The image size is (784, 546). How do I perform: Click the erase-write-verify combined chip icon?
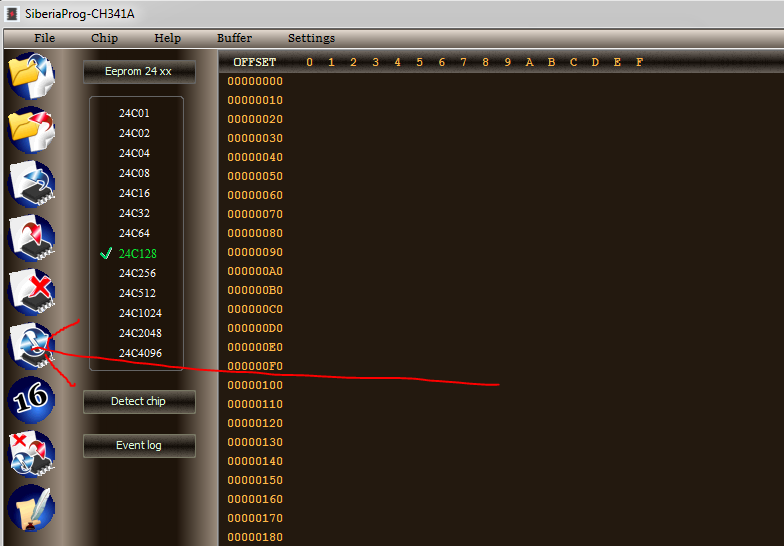click(31, 454)
